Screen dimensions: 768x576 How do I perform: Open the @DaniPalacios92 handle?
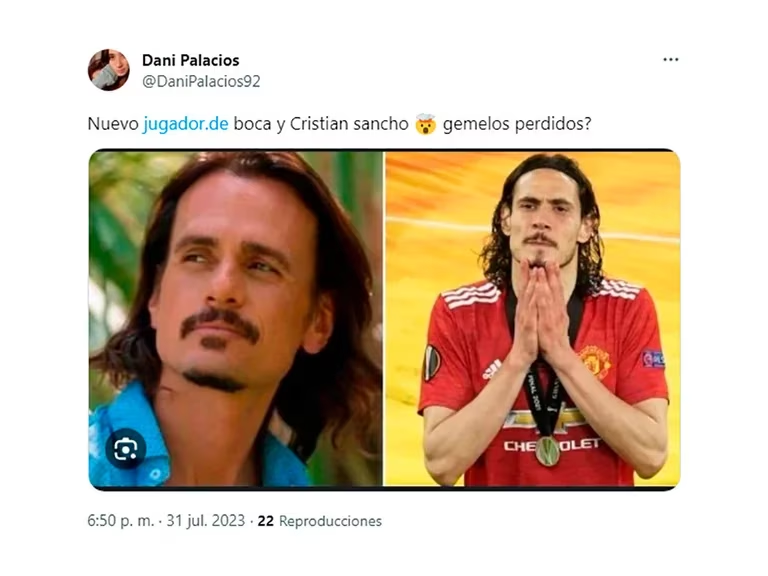[201, 81]
